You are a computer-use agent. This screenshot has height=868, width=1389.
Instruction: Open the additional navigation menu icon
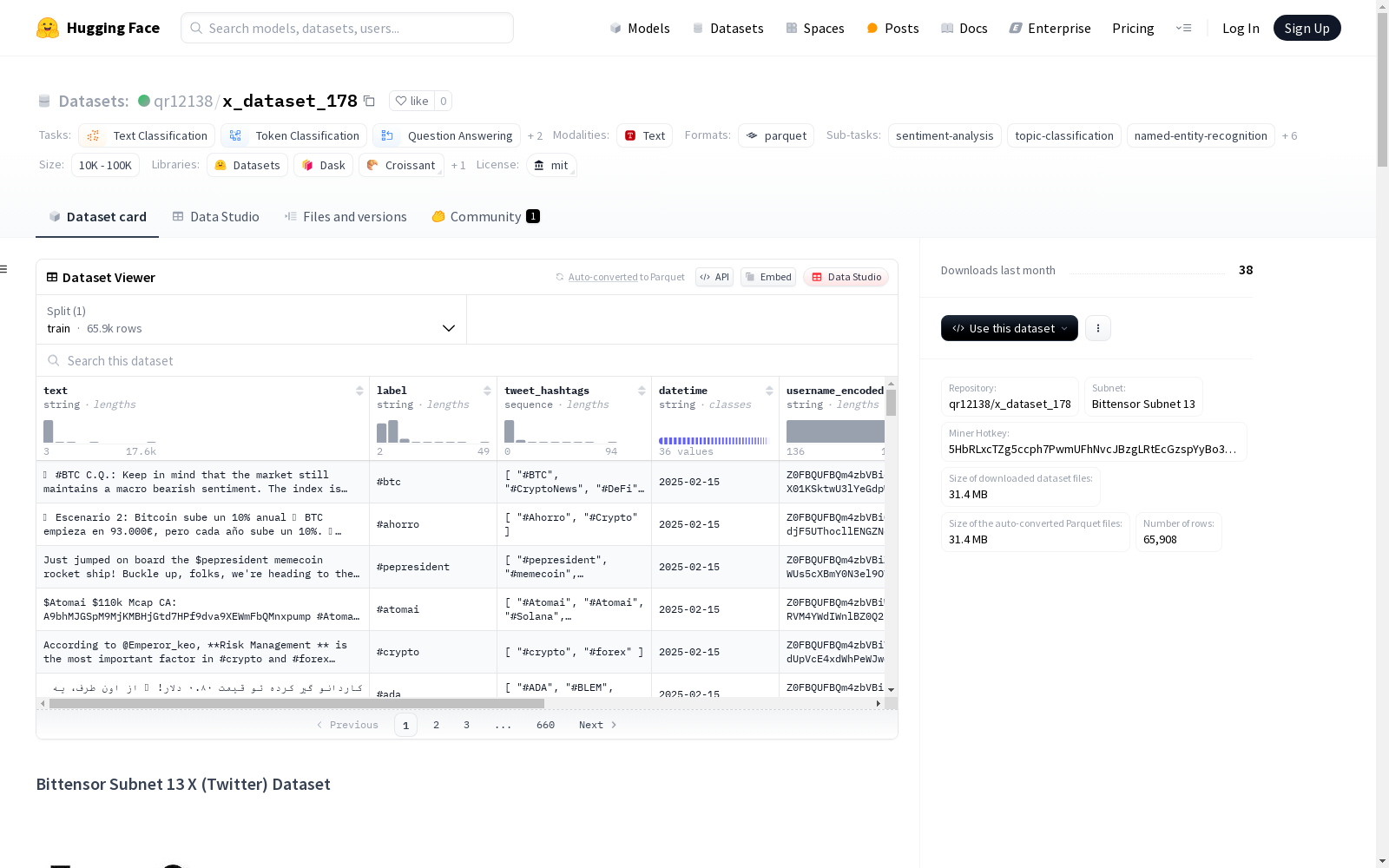point(1183,28)
